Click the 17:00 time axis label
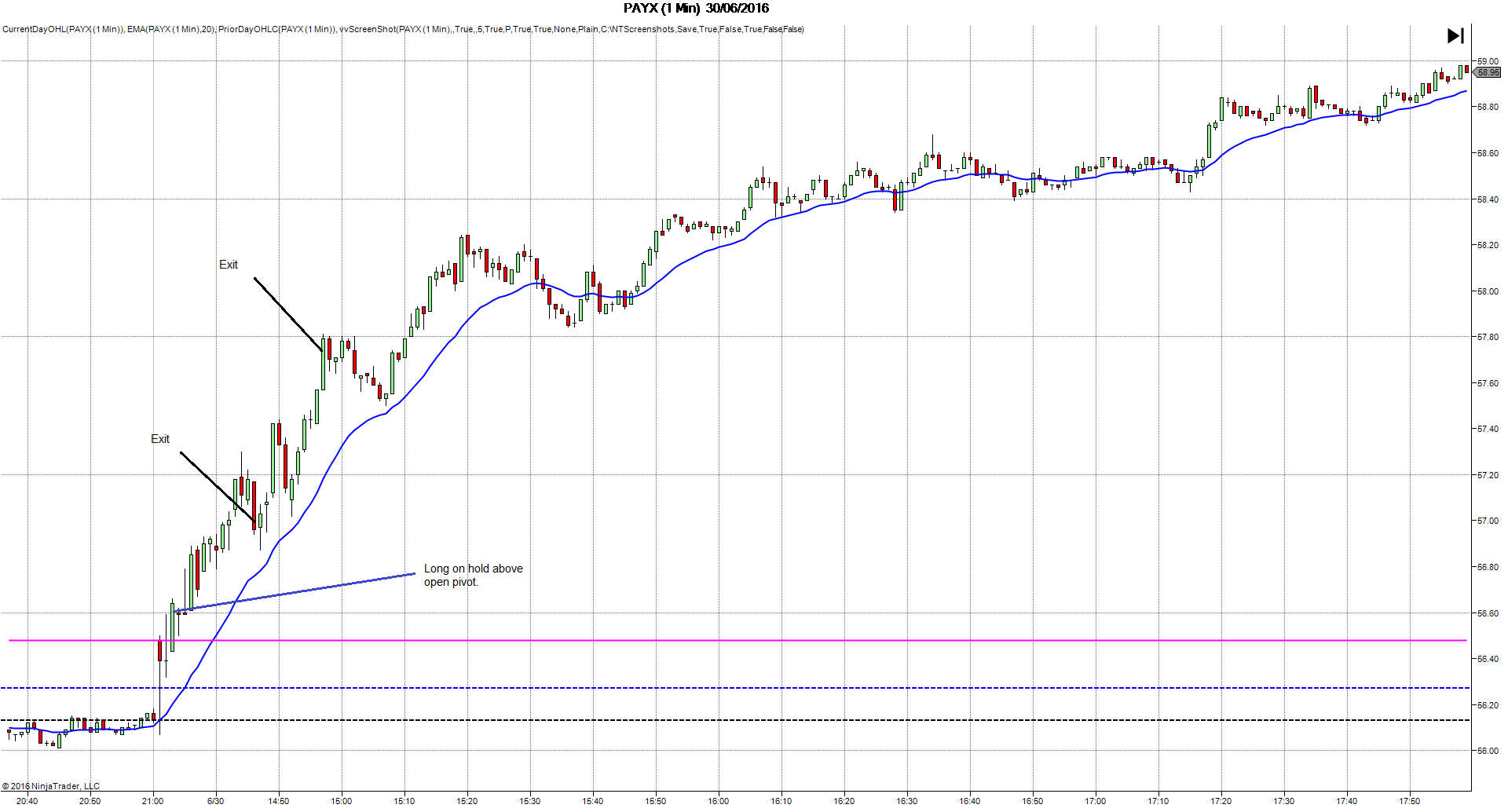The width and height of the screenshot is (1508, 812). pyautogui.click(x=1095, y=801)
